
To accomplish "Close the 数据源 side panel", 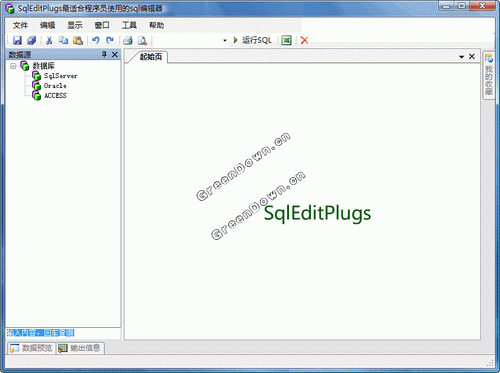I will 115,54.
